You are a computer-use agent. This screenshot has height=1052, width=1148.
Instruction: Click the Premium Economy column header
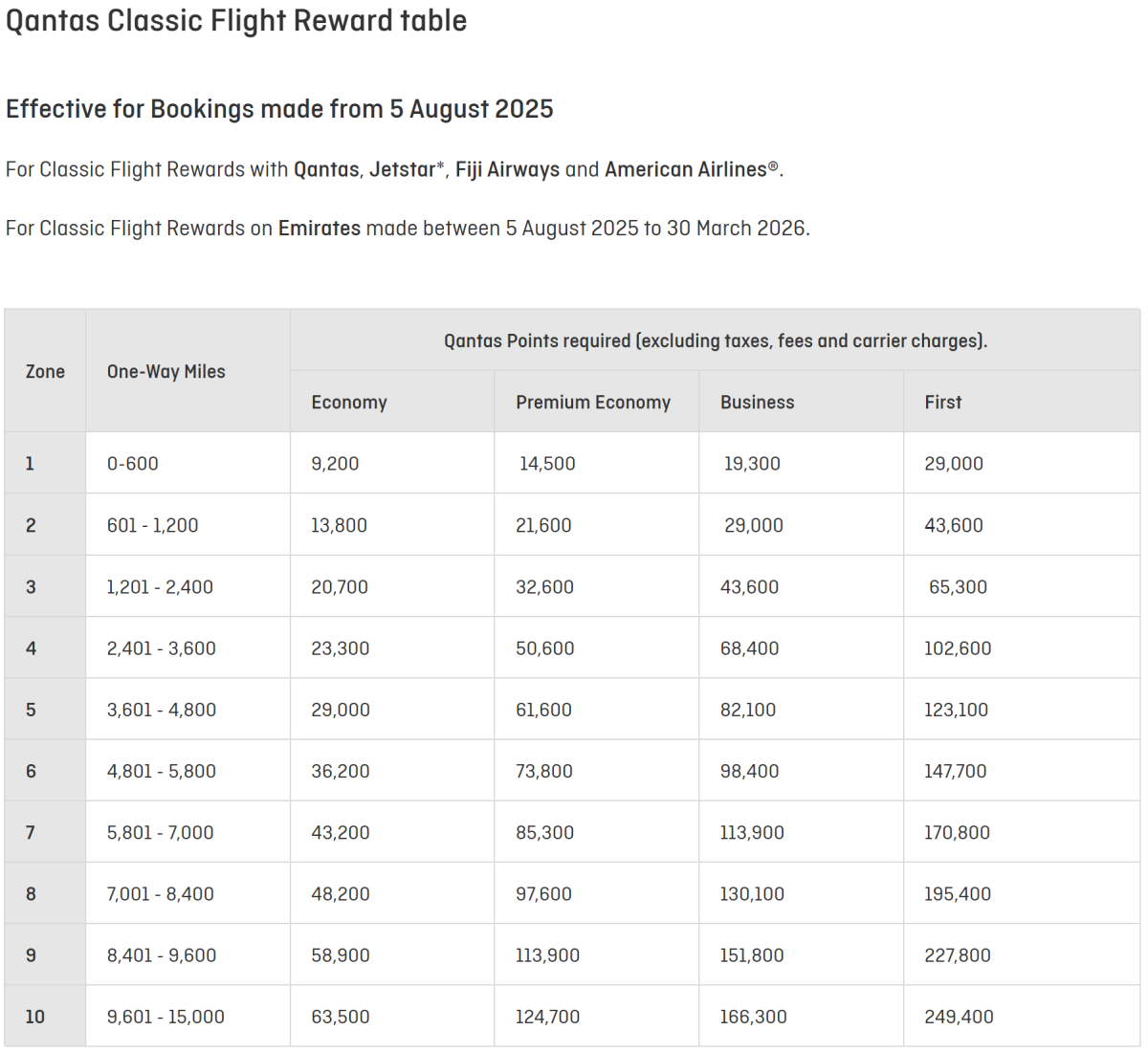coord(593,403)
